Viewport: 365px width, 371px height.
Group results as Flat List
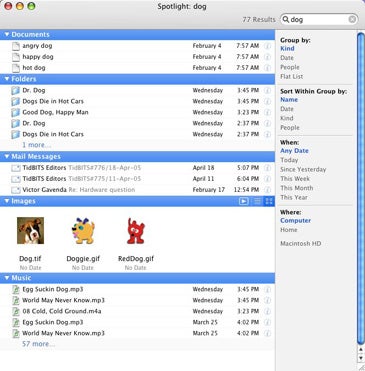point(292,77)
